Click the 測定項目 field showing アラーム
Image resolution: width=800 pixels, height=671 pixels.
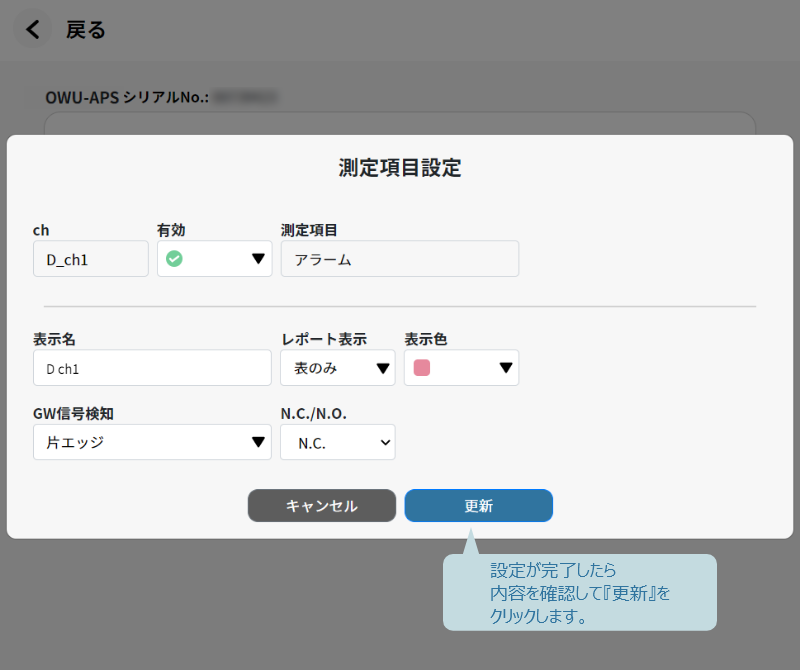[400, 259]
